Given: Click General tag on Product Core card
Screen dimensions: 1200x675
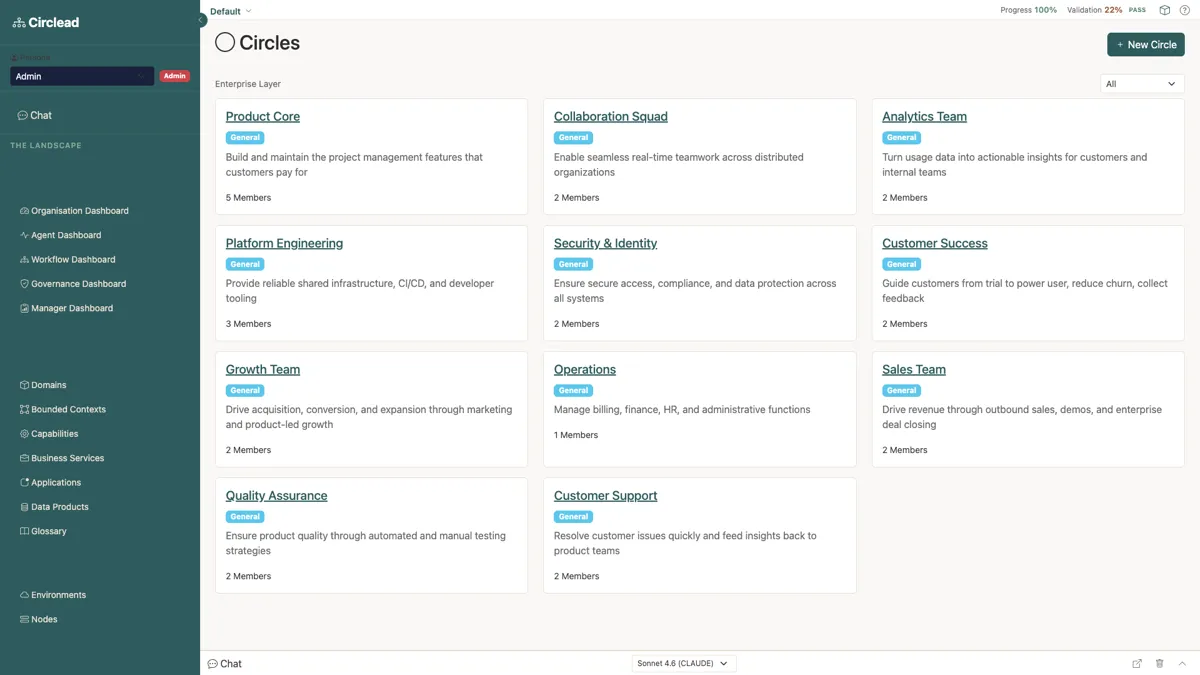Looking at the screenshot, I should click(x=245, y=138).
